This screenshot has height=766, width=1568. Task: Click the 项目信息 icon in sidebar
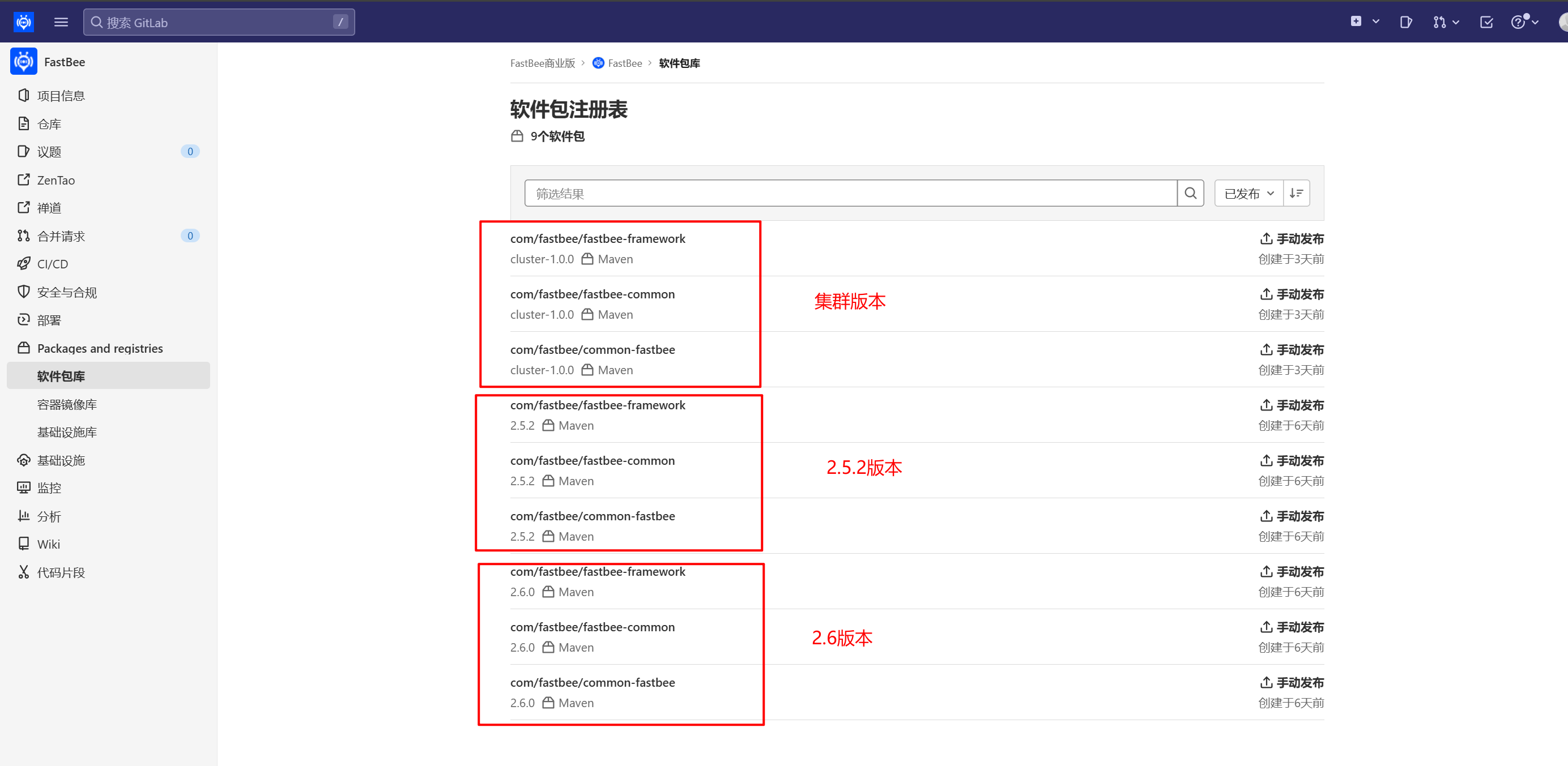(x=24, y=96)
